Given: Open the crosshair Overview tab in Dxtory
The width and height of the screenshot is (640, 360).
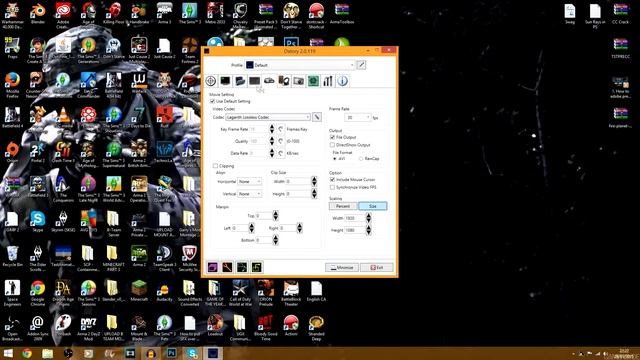Looking at the screenshot, I should pos(211,81).
